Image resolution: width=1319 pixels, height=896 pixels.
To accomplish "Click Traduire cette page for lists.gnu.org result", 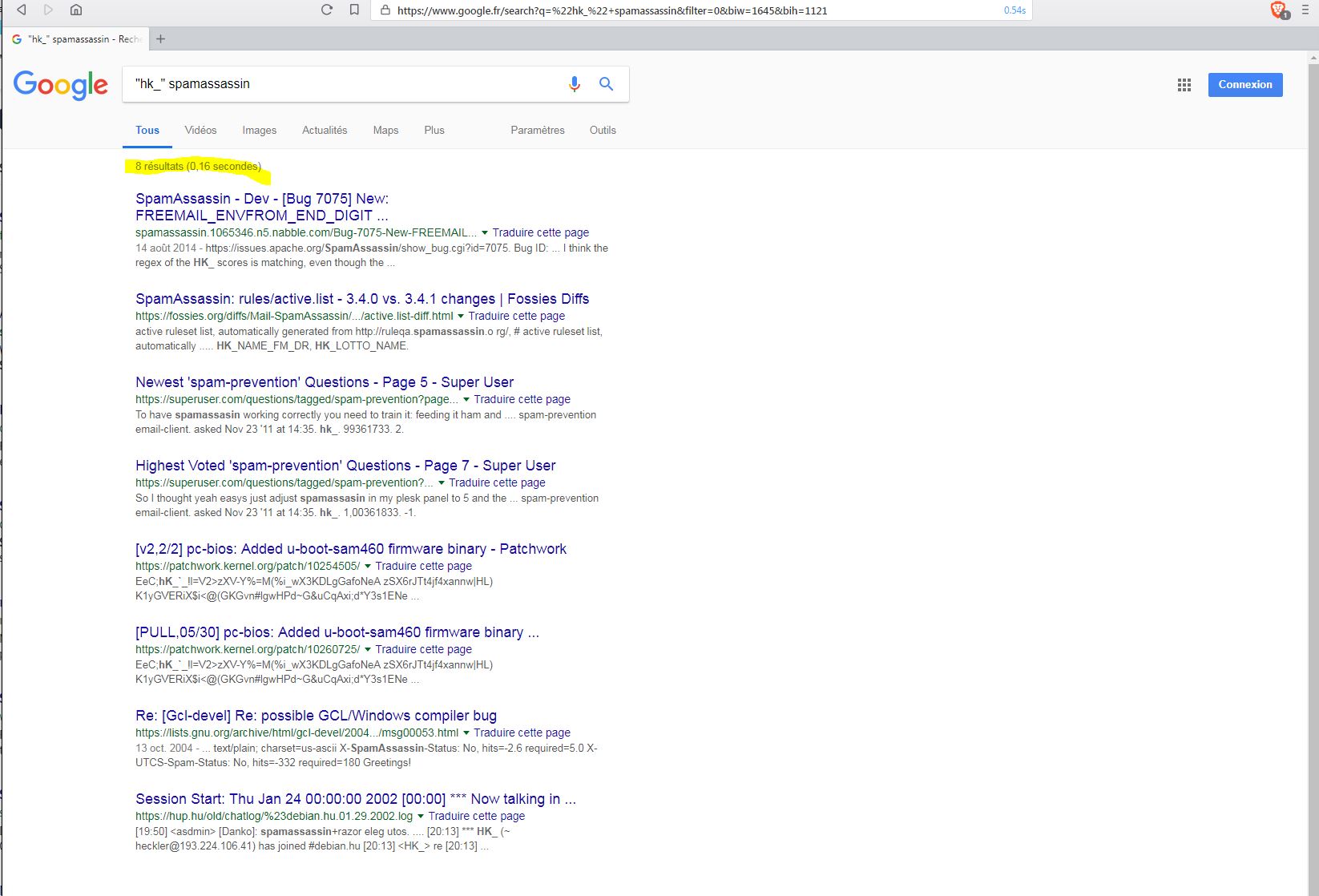I will click(522, 733).
